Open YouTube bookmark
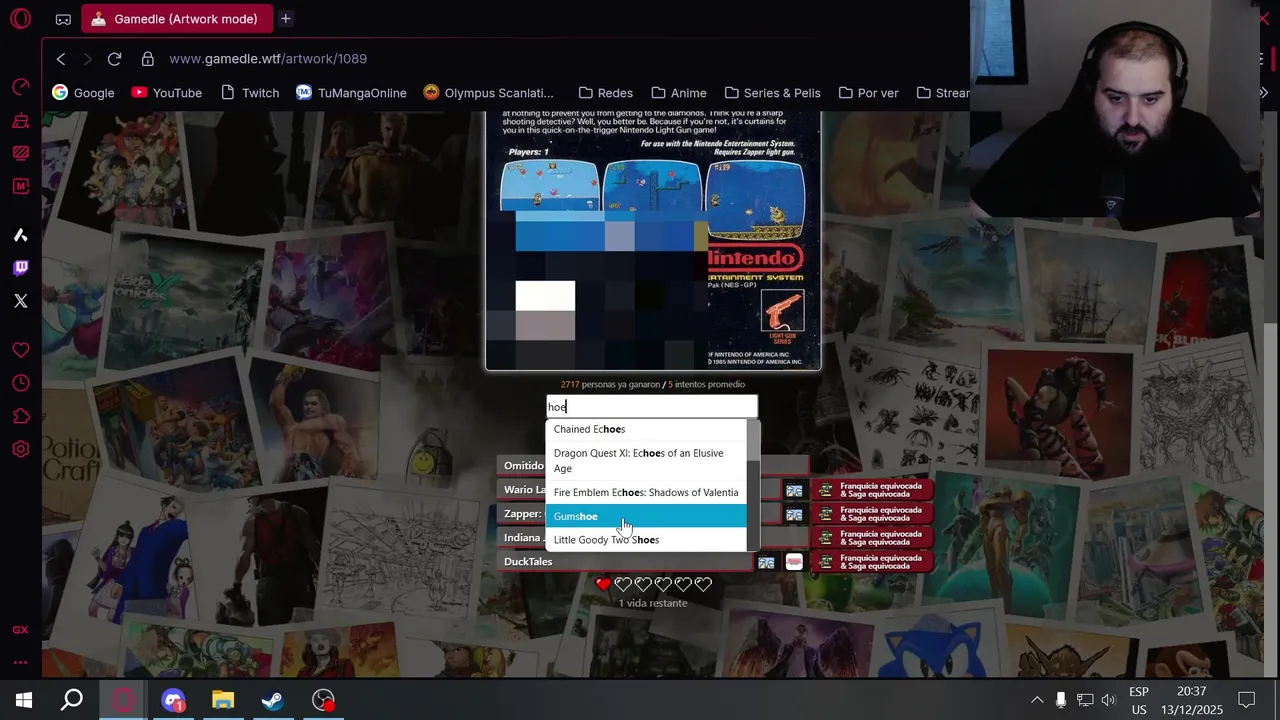1280x720 pixels. (x=166, y=93)
